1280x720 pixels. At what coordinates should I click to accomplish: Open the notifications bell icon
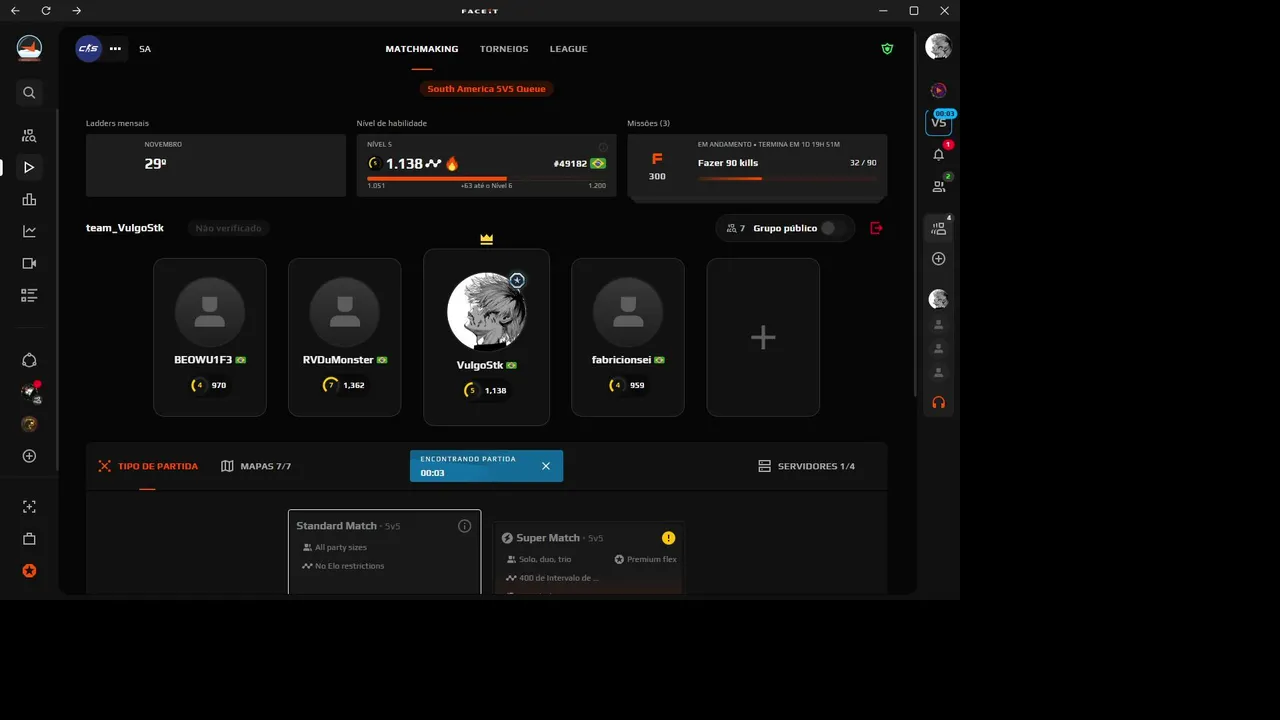938,154
